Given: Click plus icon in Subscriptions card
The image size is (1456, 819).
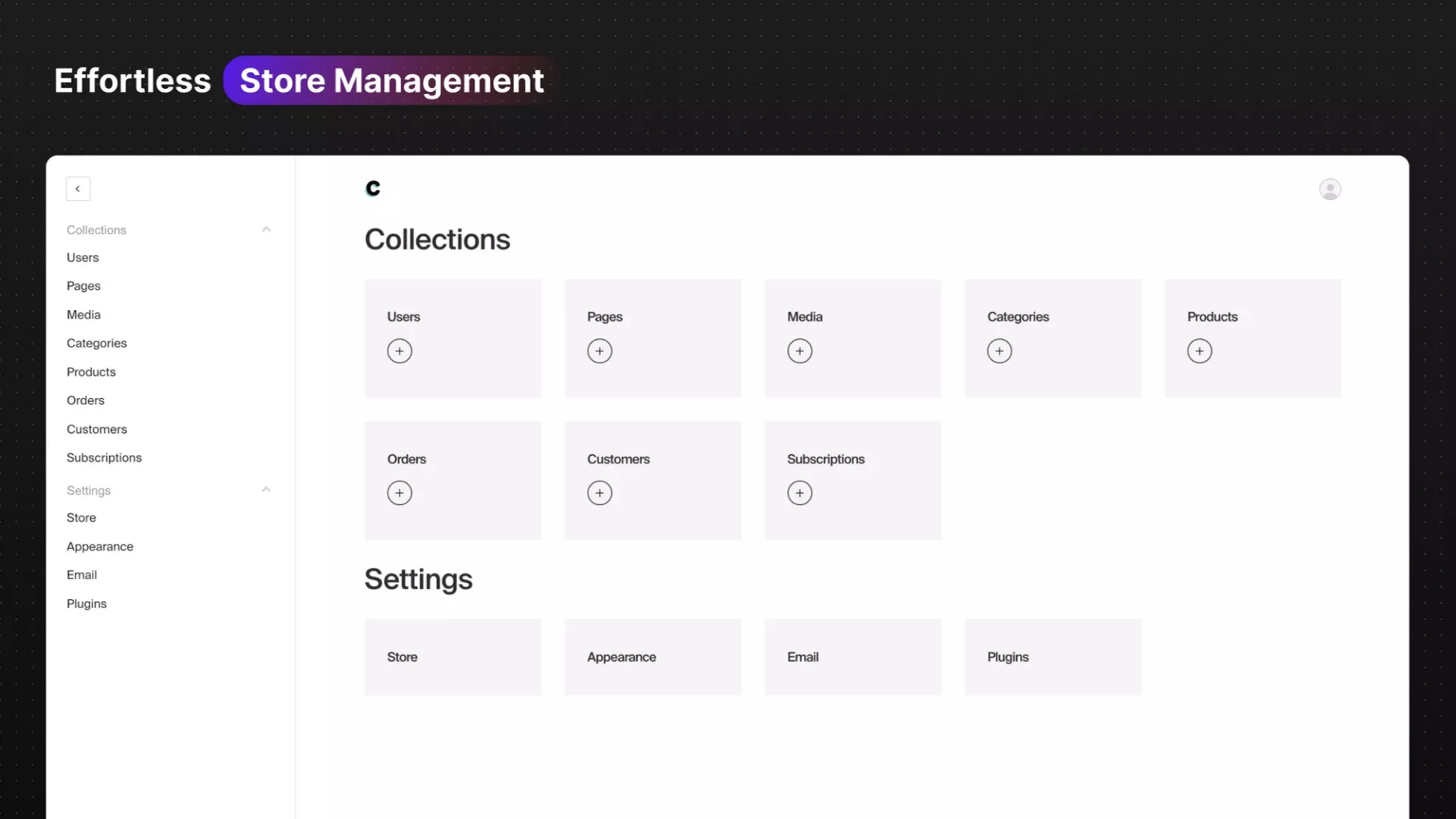Looking at the screenshot, I should [x=799, y=493].
